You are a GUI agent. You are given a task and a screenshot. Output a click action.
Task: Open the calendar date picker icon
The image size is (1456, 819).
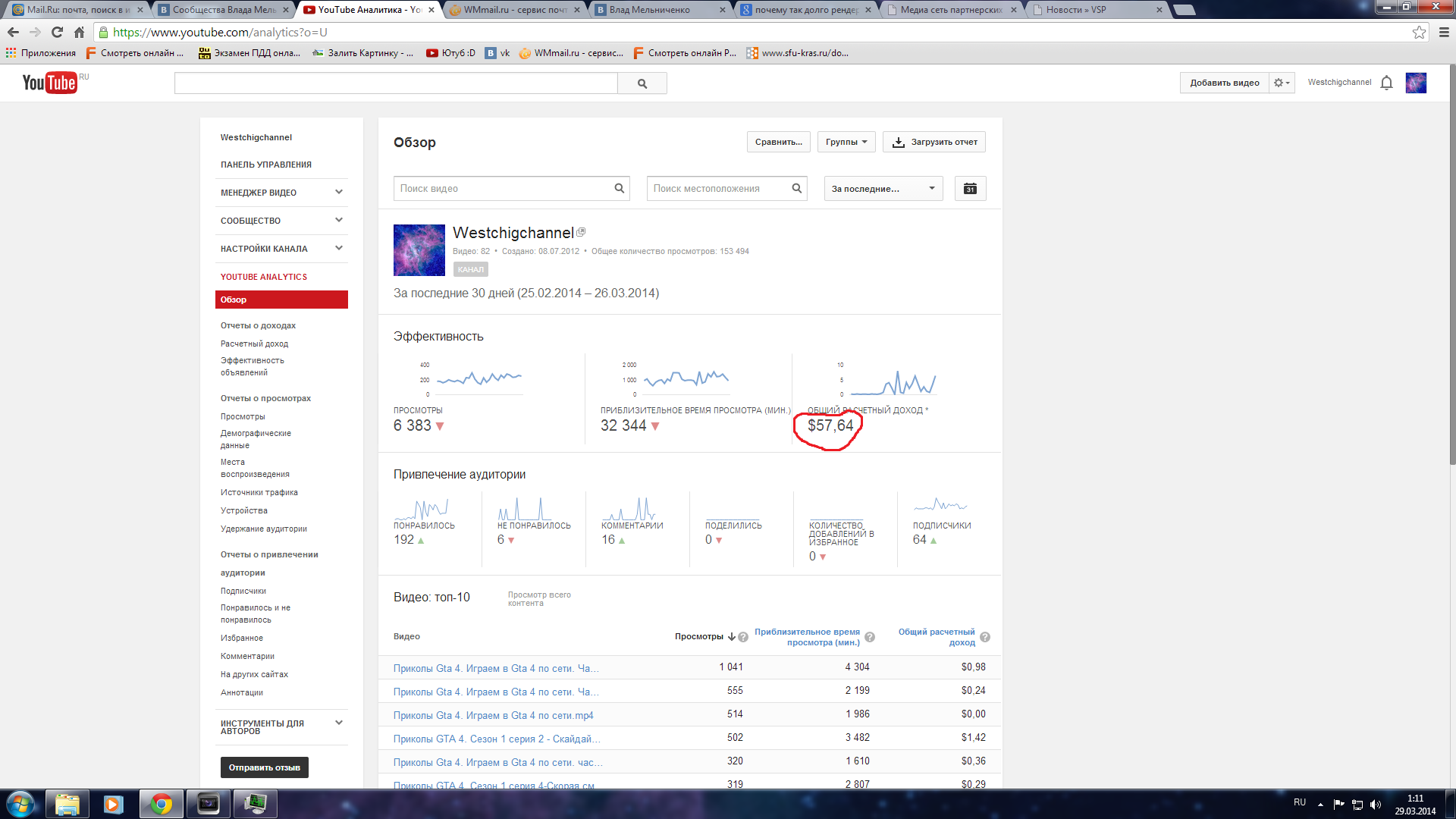970,189
